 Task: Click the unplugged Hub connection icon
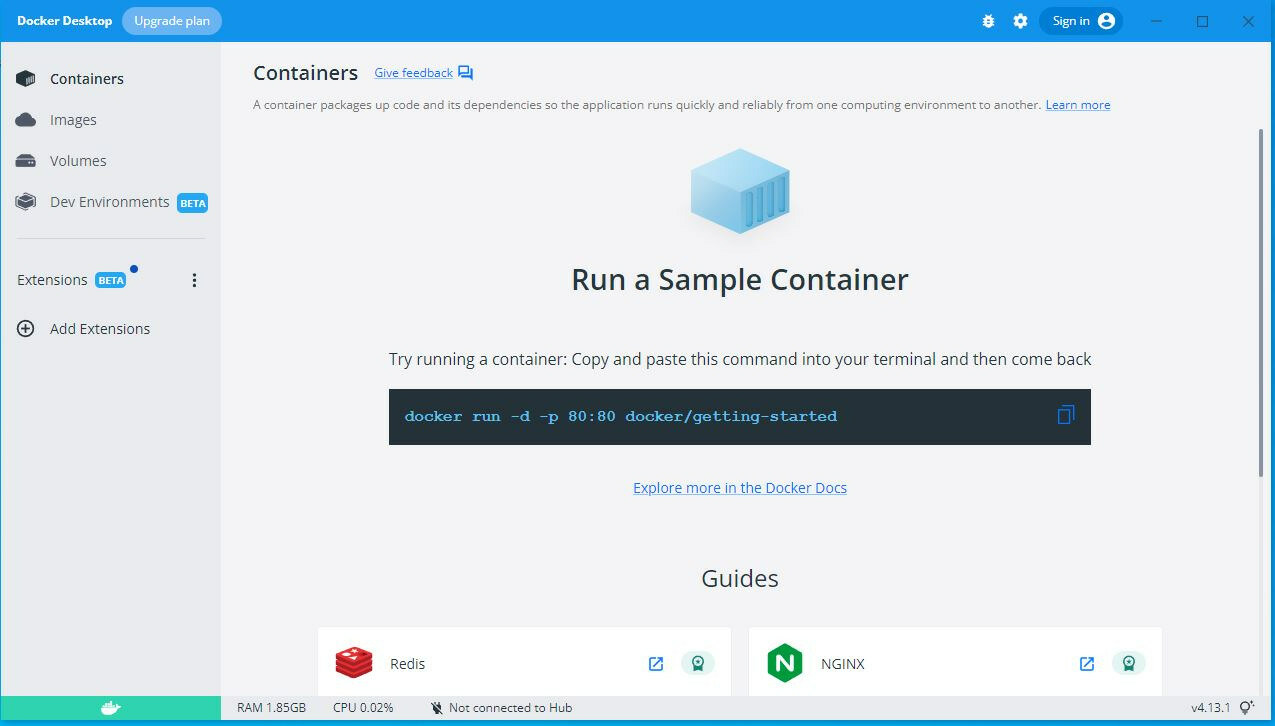coord(437,708)
